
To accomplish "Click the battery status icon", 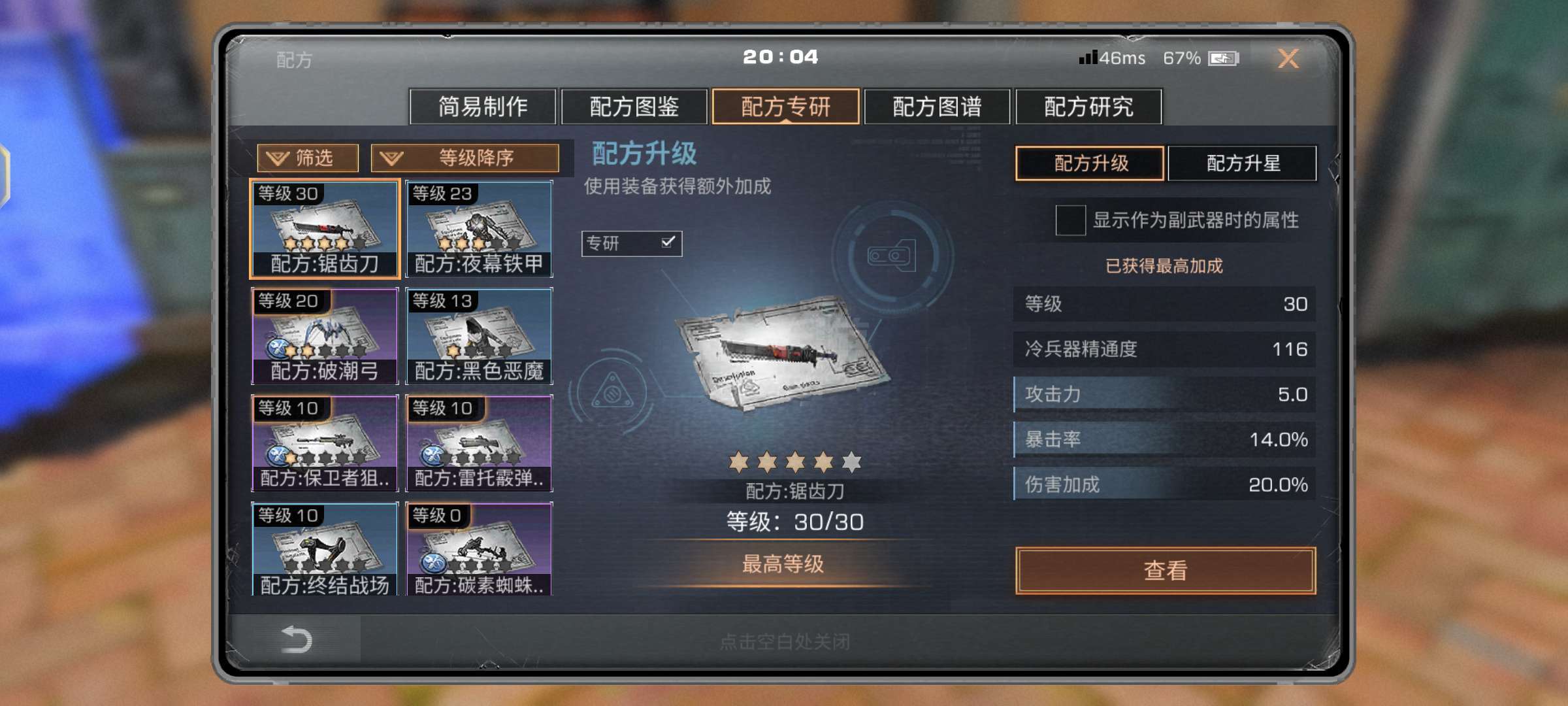I will click(x=1222, y=59).
